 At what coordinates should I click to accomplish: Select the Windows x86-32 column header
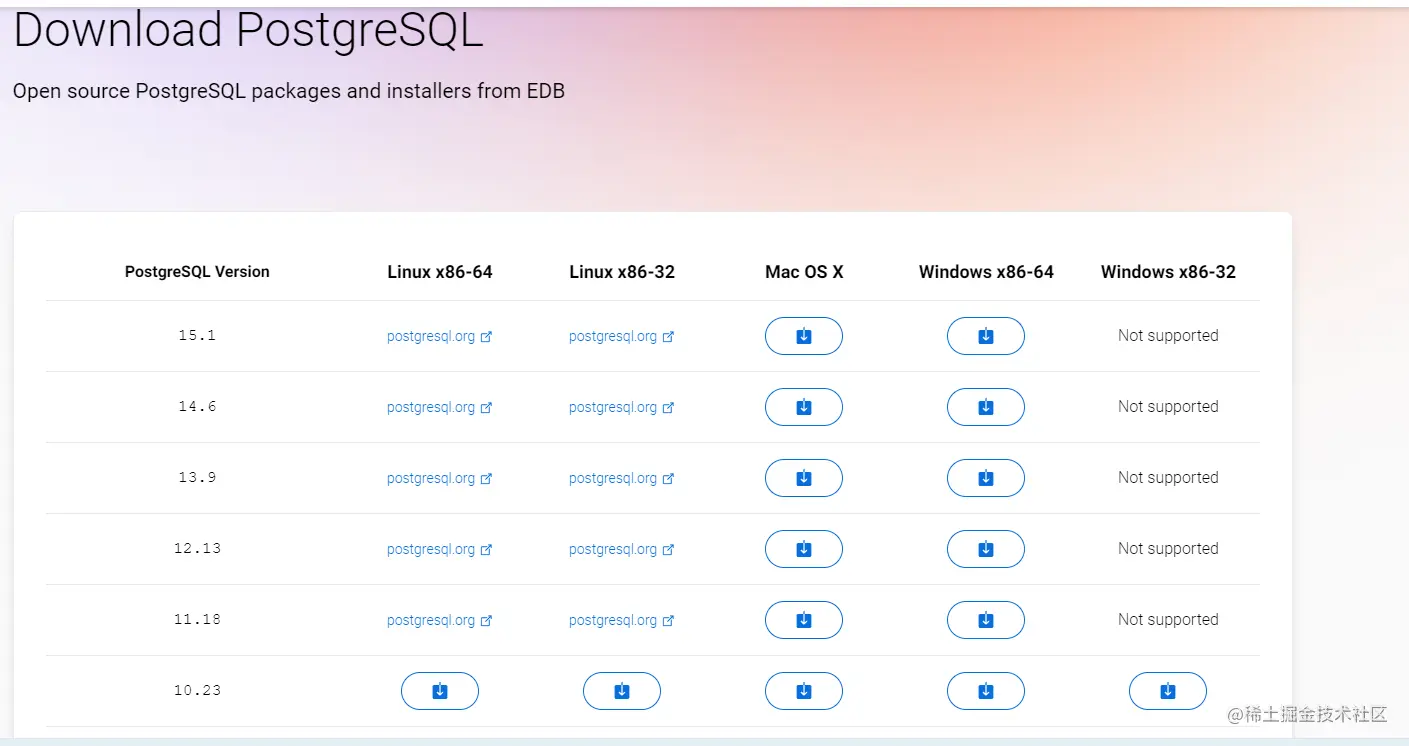(1168, 272)
